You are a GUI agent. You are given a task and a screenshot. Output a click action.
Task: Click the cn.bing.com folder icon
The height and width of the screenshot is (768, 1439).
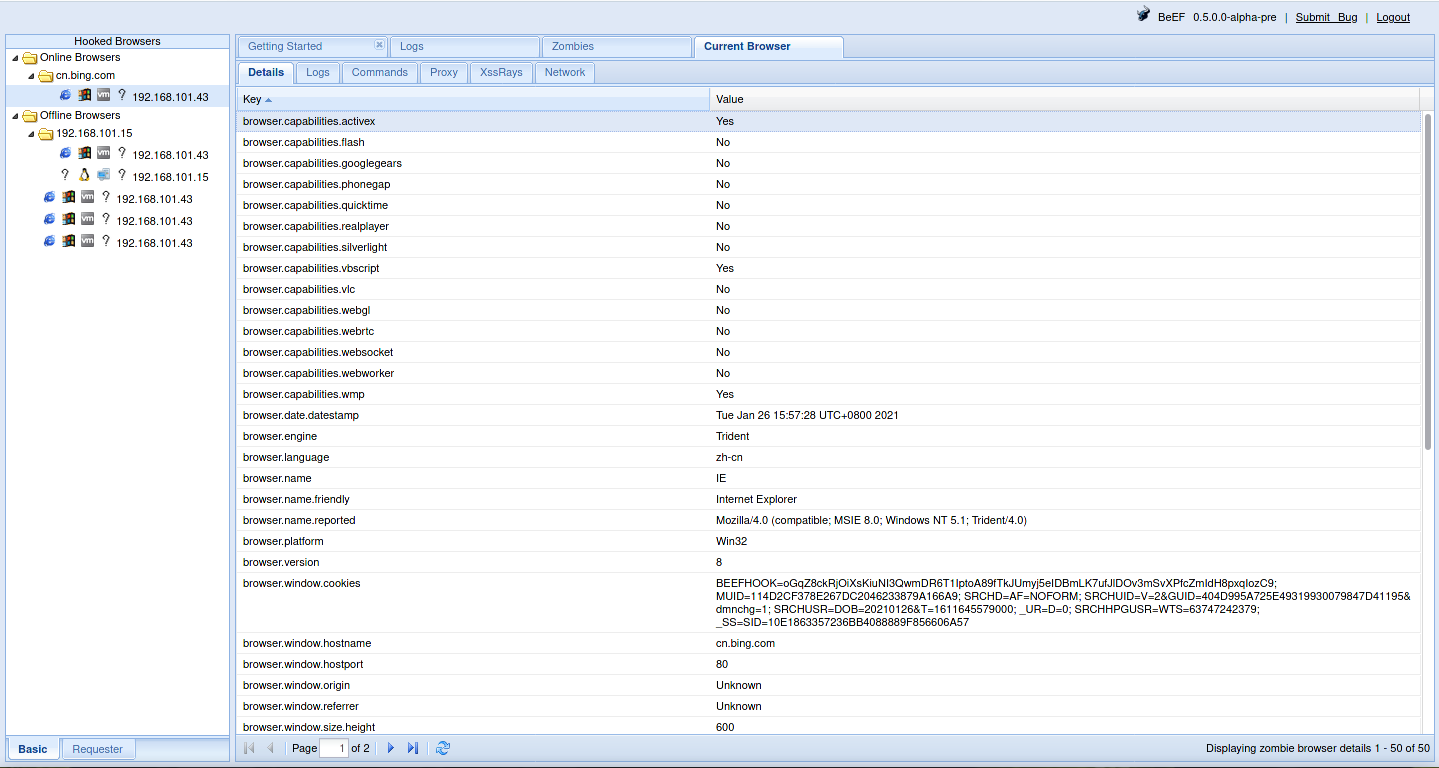point(46,76)
